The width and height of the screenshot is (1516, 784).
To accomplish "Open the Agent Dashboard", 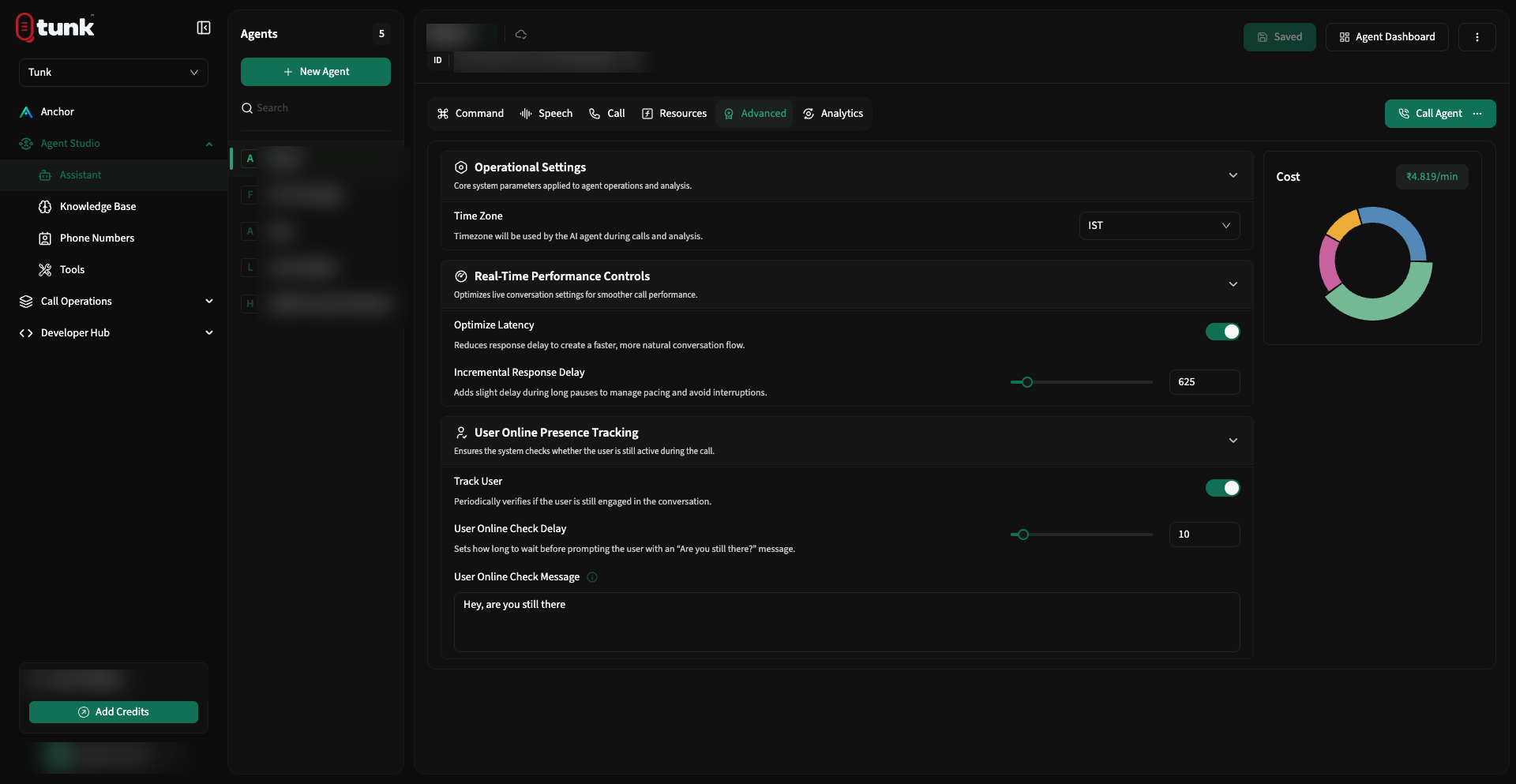I will (x=1387, y=37).
